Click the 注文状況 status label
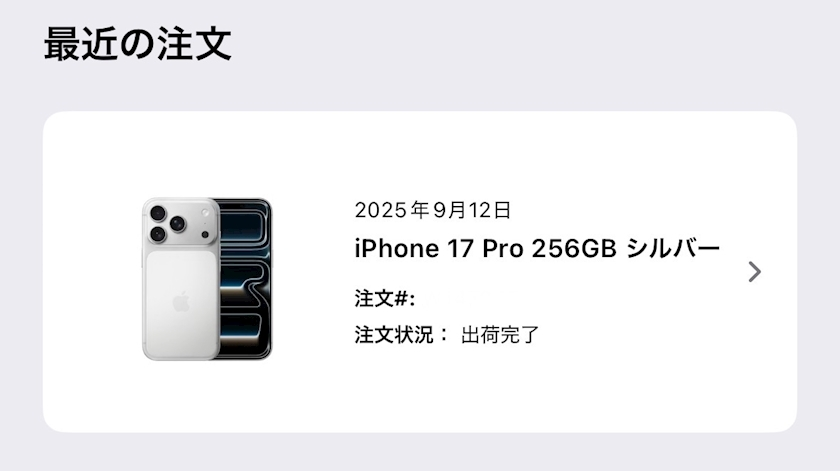The image size is (840, 471). click(x=394, y=334)
